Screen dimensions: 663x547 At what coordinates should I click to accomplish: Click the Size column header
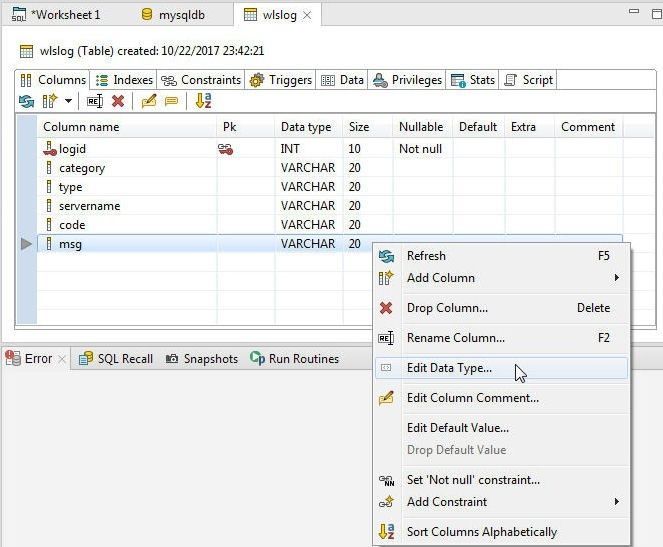click(x=368, y=127)
